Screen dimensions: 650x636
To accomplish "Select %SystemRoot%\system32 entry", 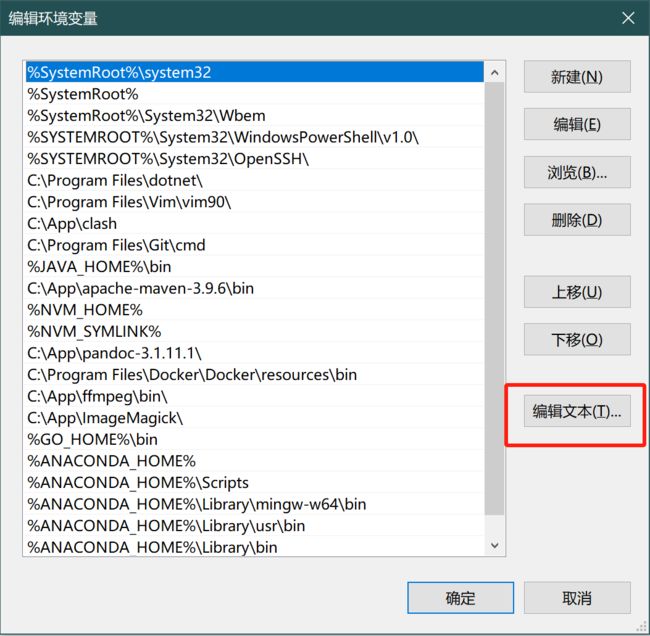I will pos(254,73).
